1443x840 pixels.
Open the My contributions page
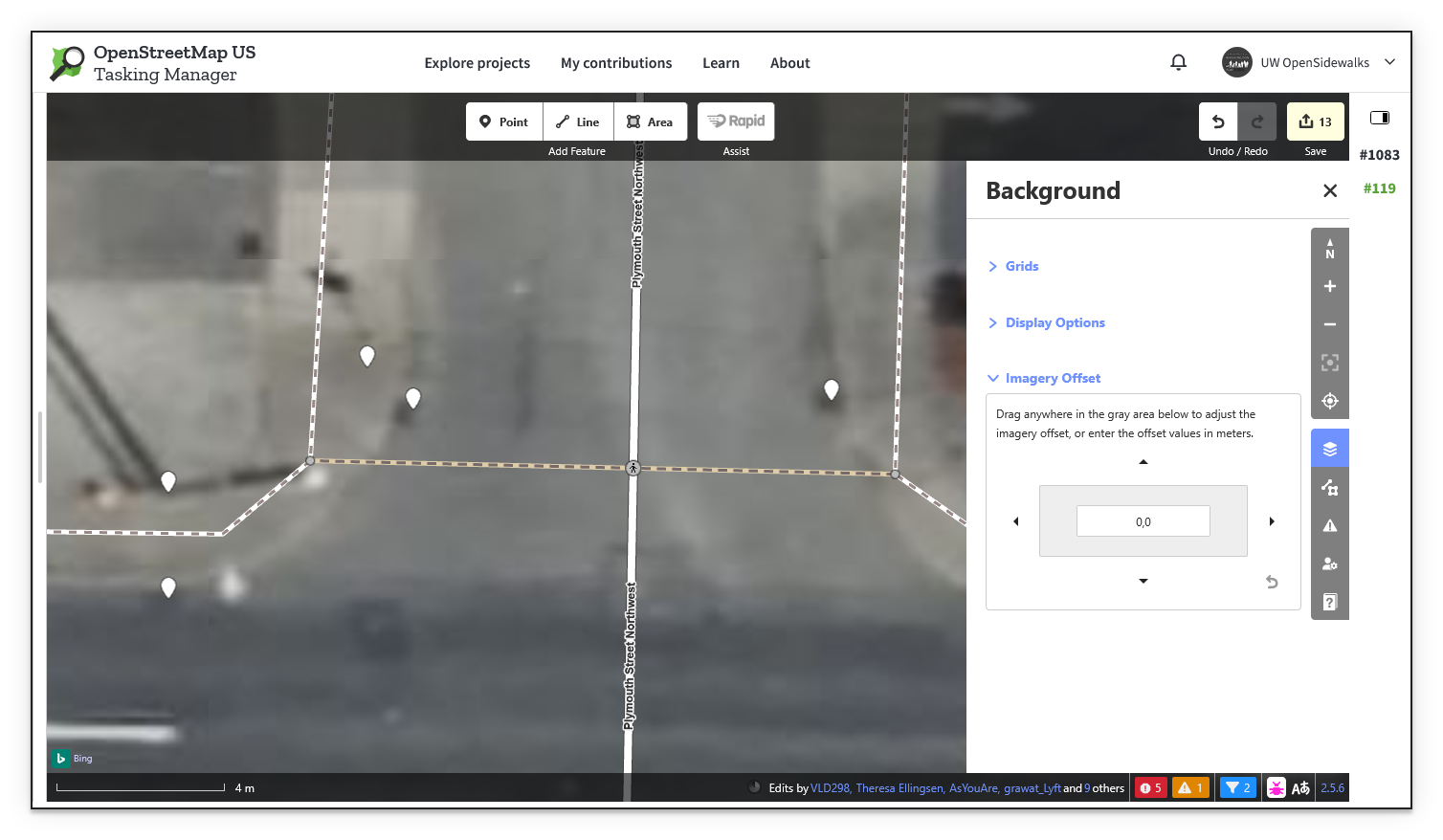pos(616,62)
